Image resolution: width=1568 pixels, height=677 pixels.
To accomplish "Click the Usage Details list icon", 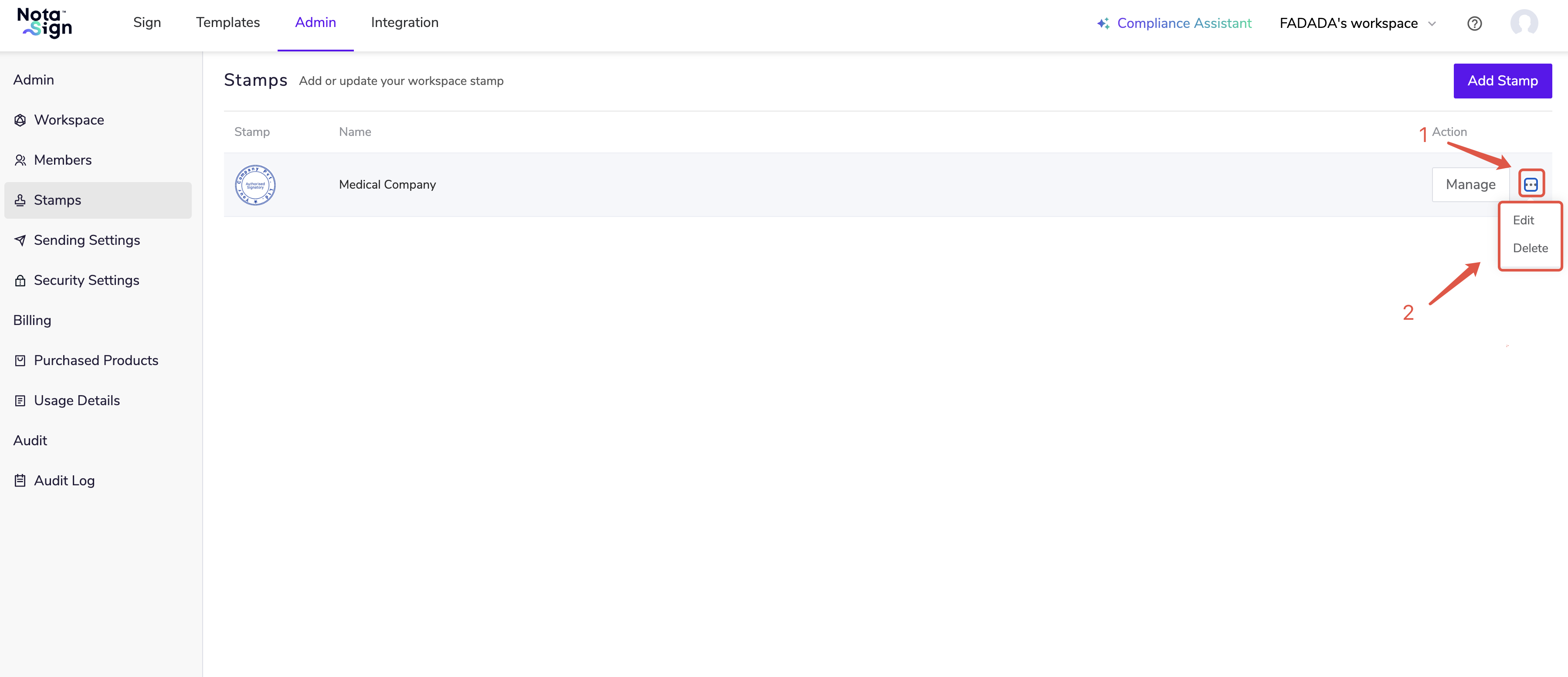I will tap(20, 401).
